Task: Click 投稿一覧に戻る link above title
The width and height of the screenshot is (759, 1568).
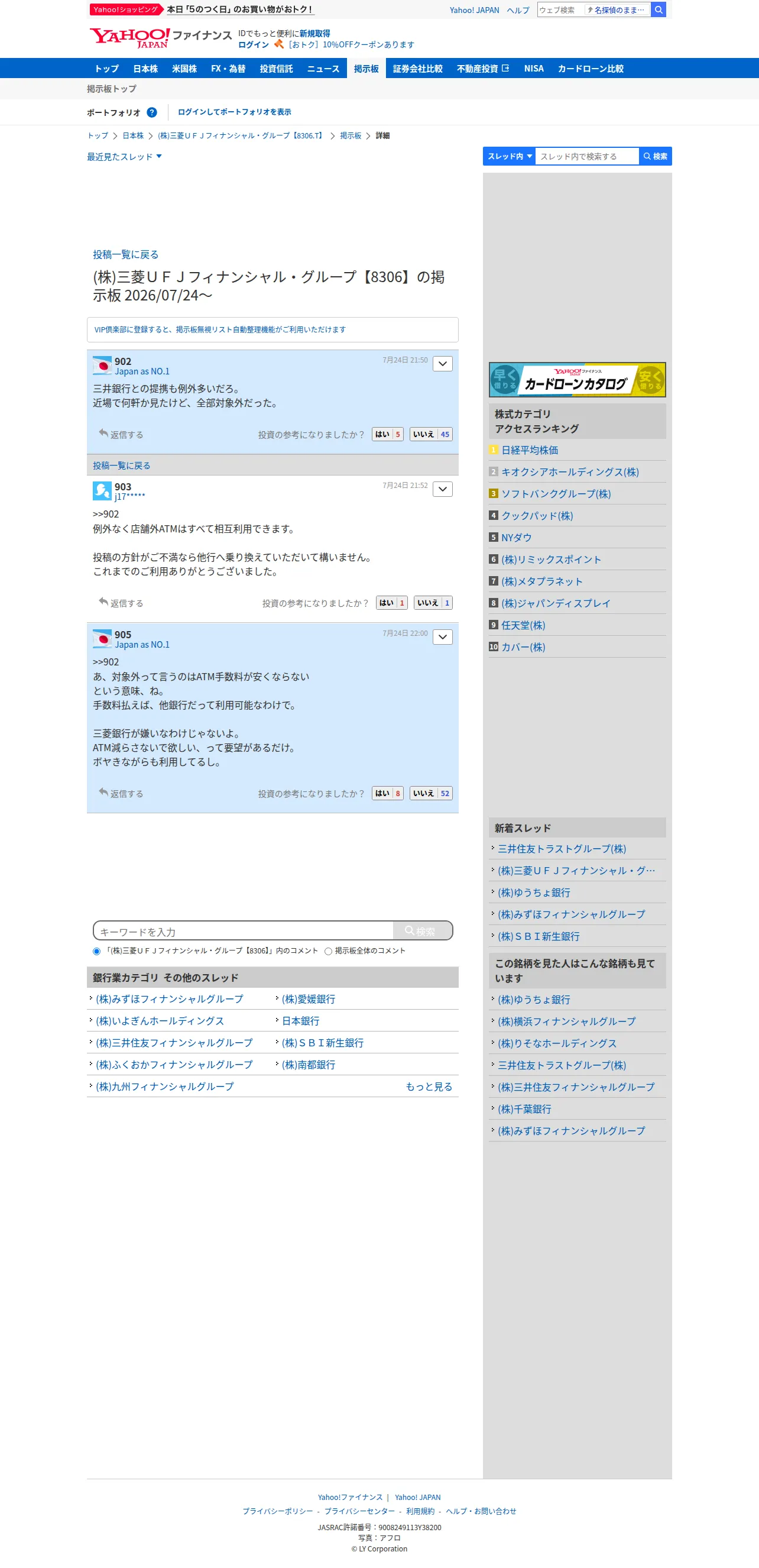Action: point(126,254)
